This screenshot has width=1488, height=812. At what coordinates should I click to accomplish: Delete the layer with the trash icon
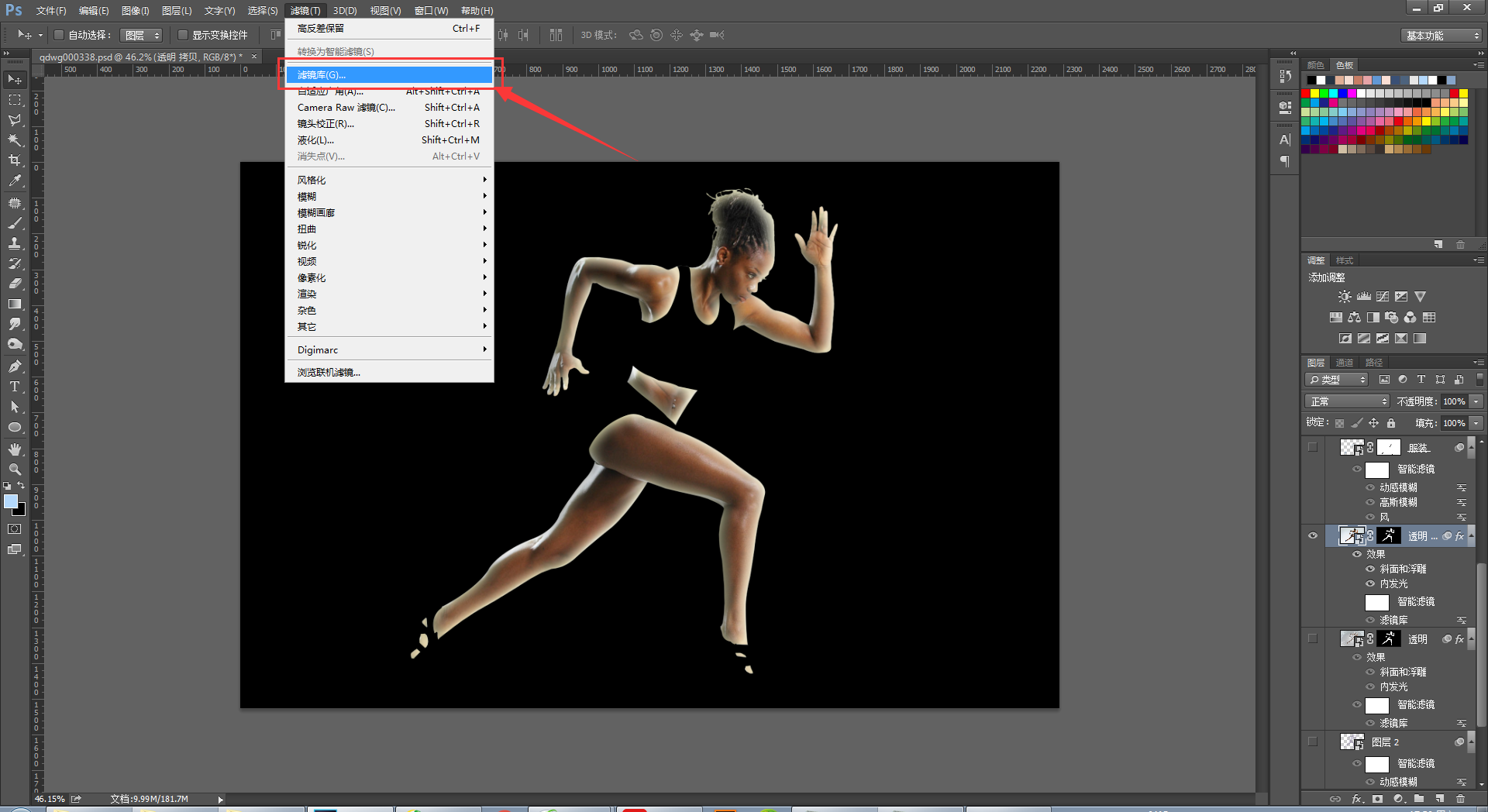click(x=1460, y=799)
